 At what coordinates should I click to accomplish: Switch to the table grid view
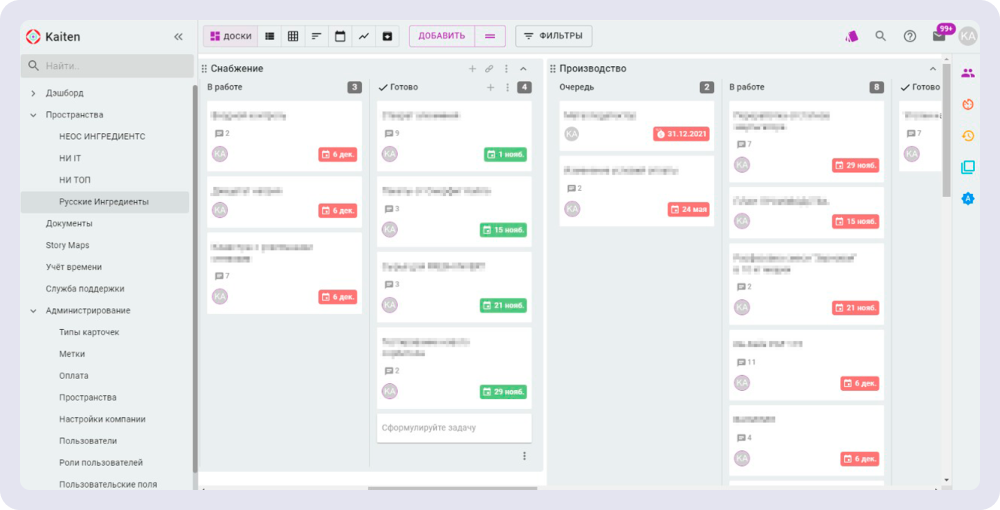coord(293,36)
